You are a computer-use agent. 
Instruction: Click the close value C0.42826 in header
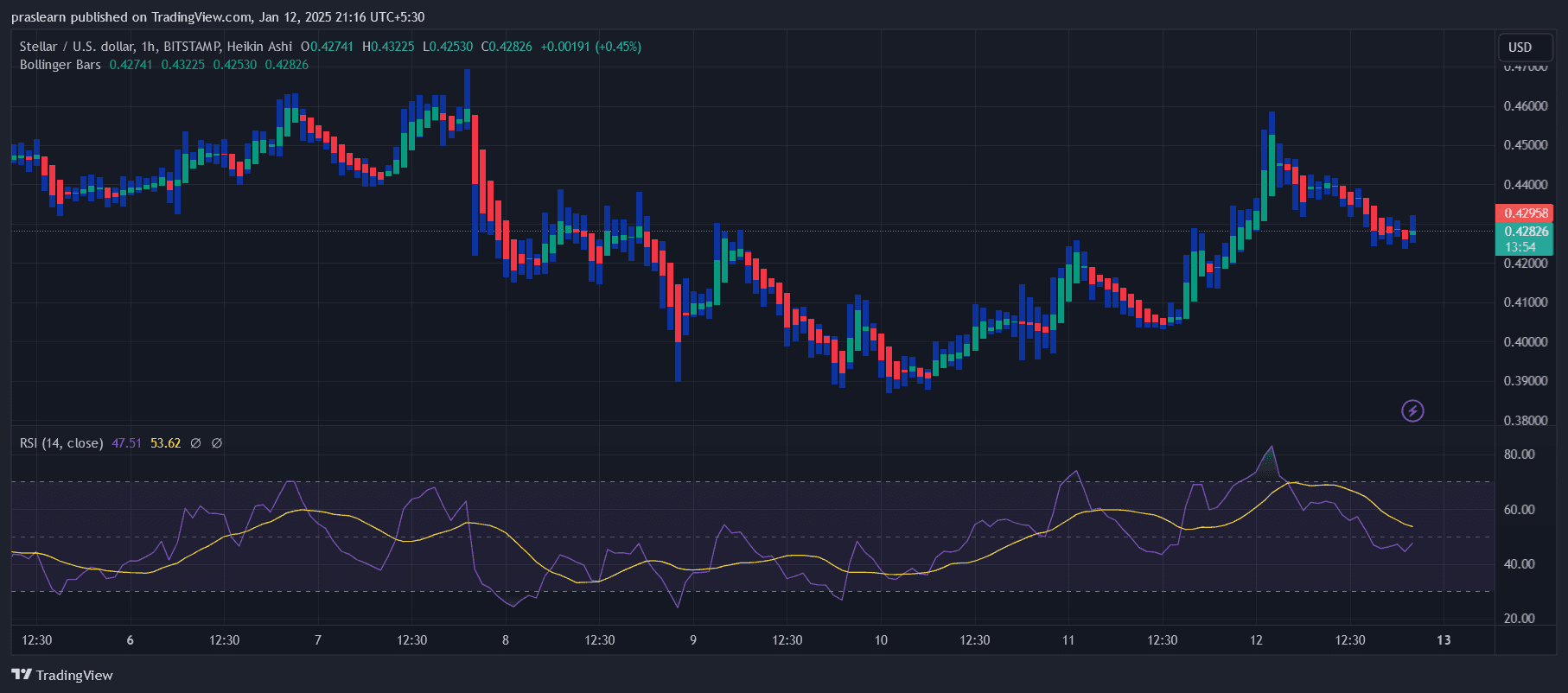(x=507, y=47)
